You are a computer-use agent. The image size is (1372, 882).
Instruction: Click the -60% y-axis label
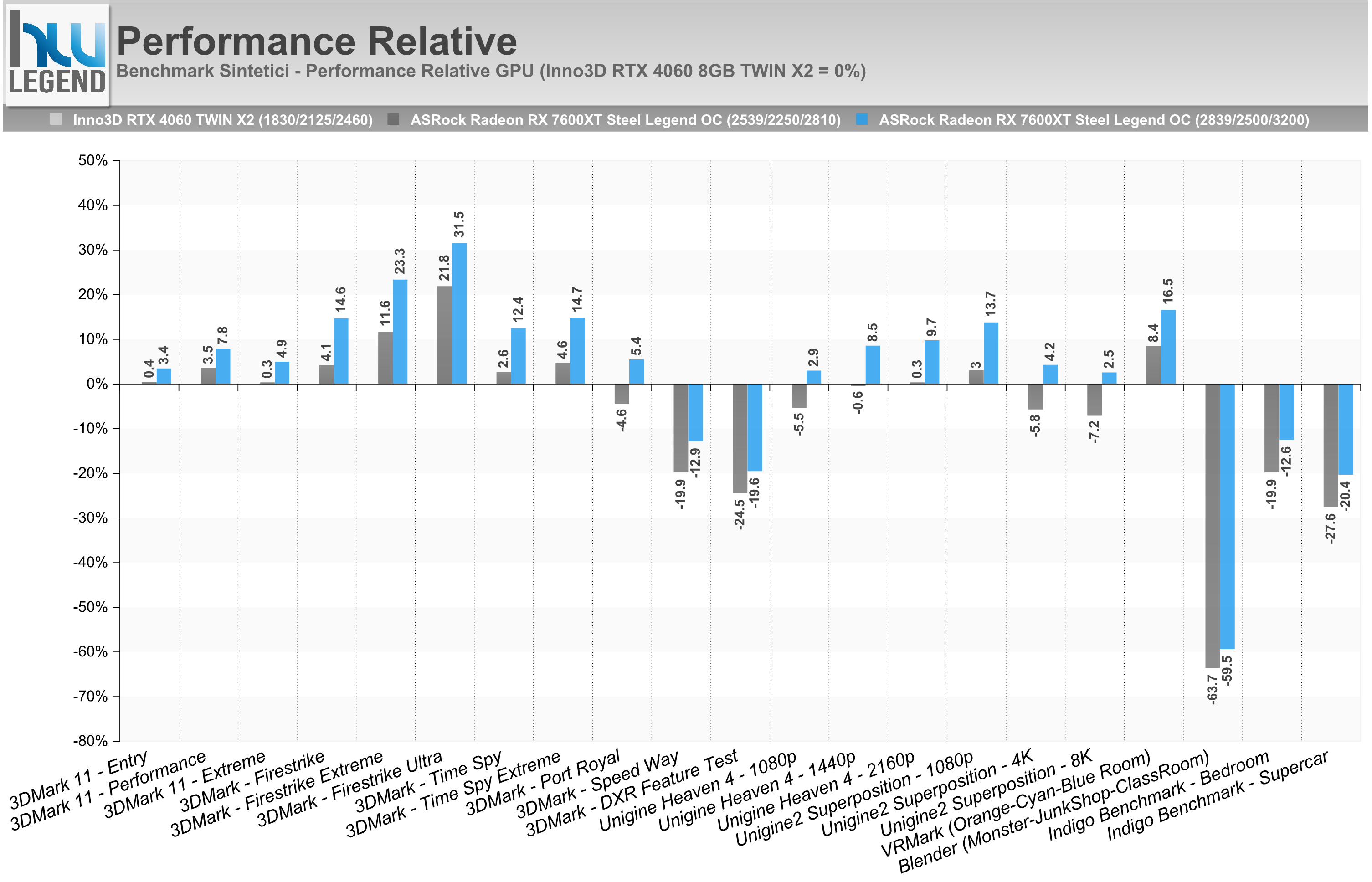(x=90, y=652)
